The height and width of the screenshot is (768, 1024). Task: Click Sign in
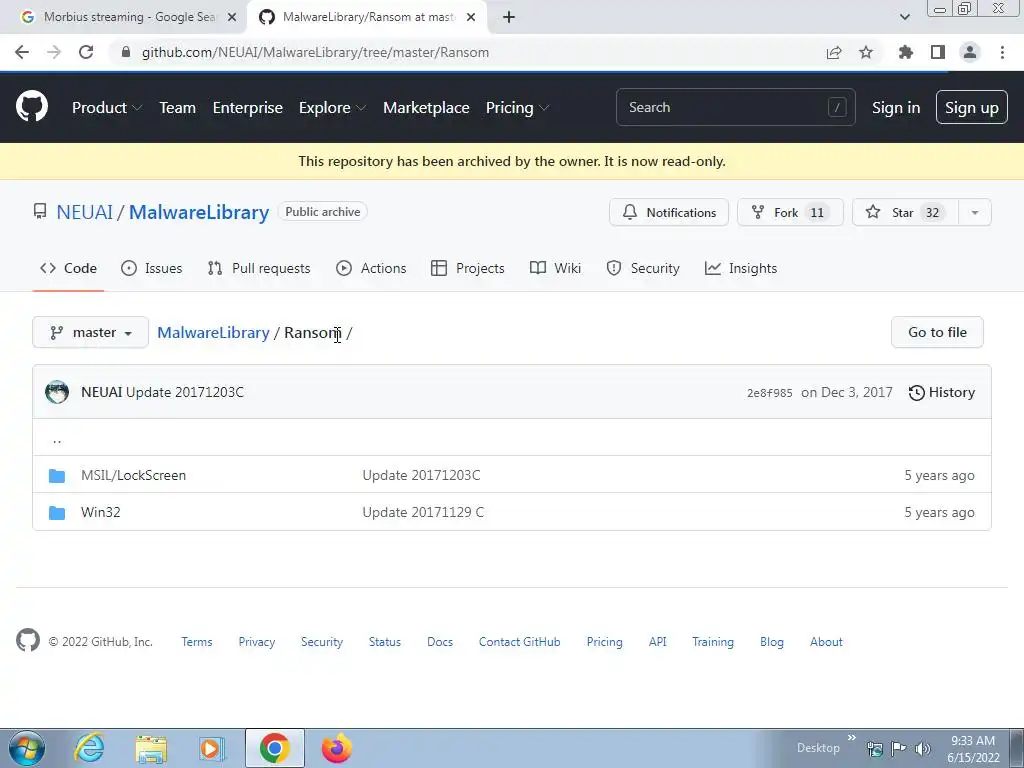coord(895,108)
